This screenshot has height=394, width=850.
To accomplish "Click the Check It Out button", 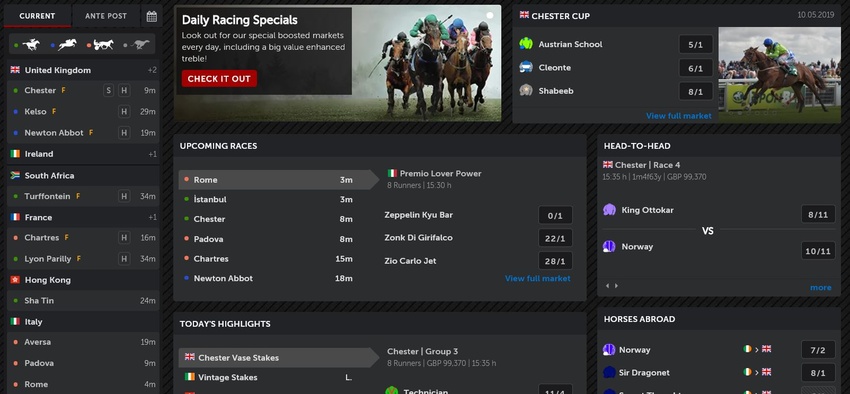I will (219, 79).
